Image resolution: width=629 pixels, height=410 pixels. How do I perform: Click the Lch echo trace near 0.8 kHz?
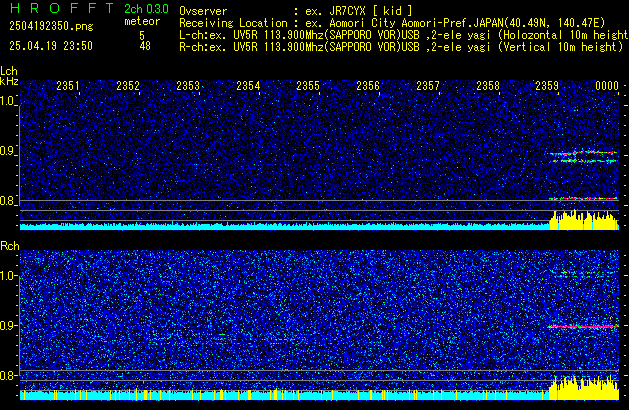point(583,198)
